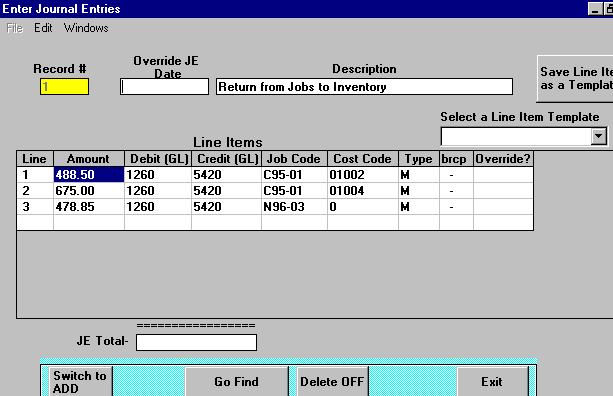The image size is (613, 396).
Task: Click type M in line 1
Action: [419, 175]
